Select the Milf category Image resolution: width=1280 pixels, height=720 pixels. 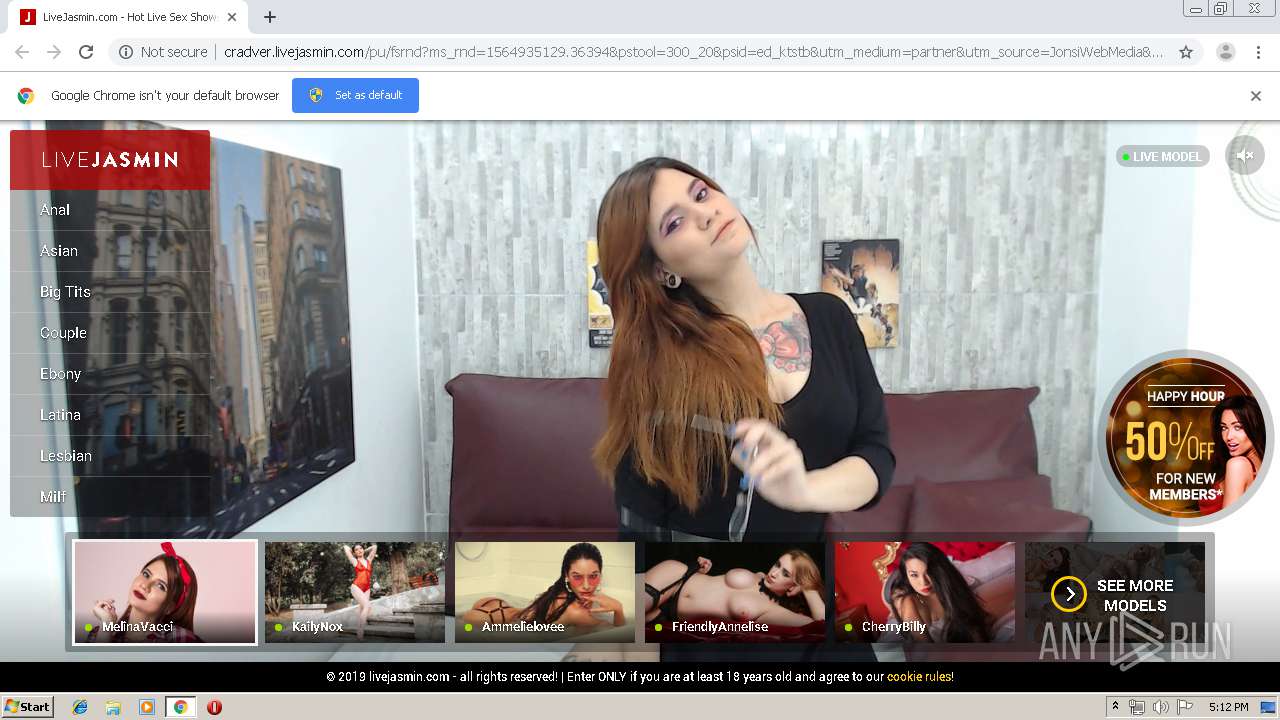click(x=110, y=496)
